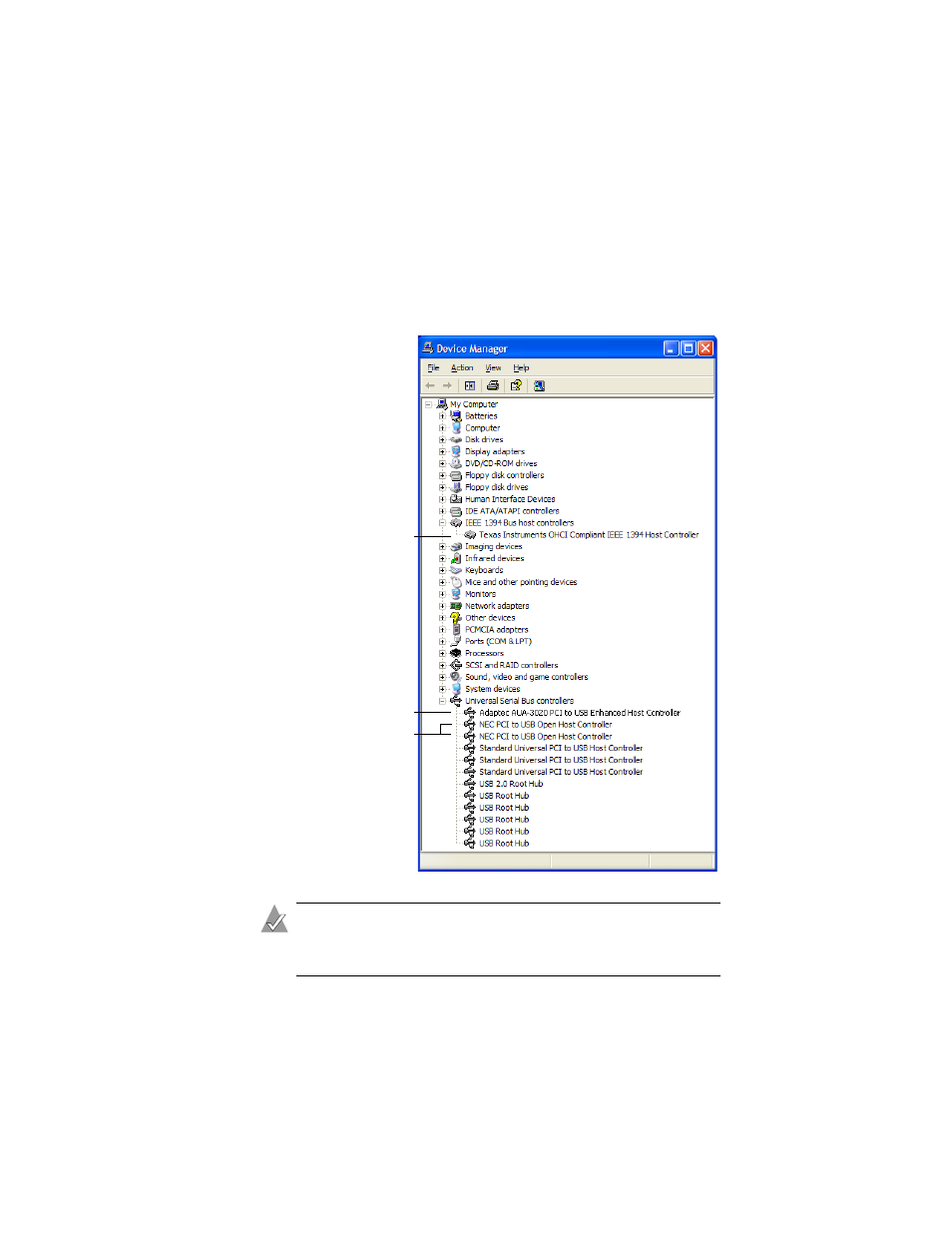Select the IDE ATA/ATAPI controllers label

click(512, 511)
